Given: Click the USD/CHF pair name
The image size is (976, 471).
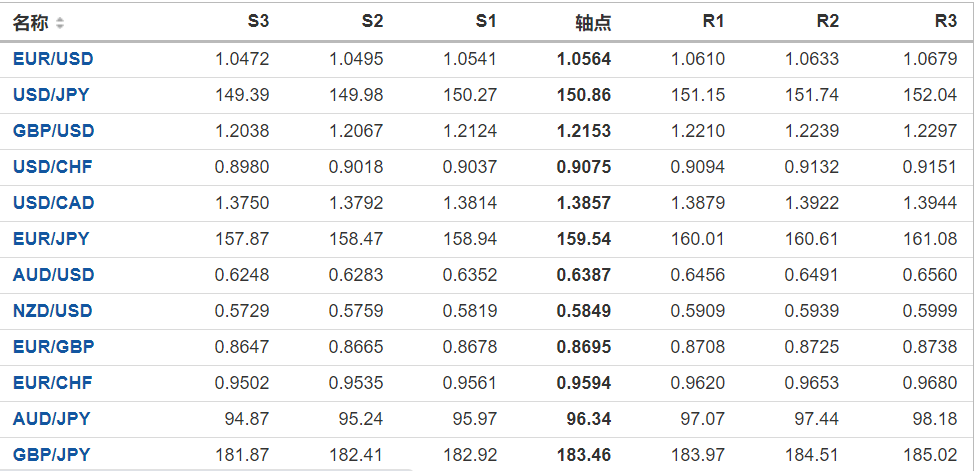Looking at the screenshot, I should (x=53, y=167).
